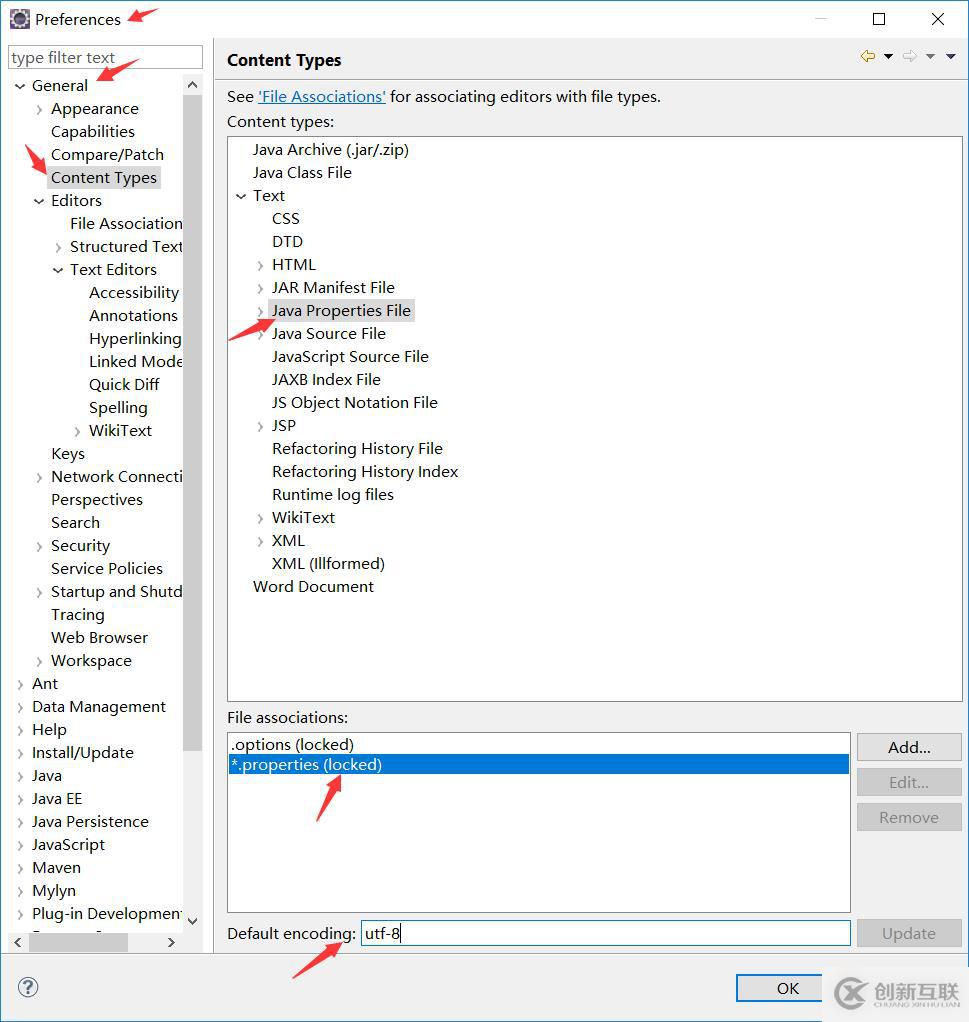Select File Associations tree item

(x=126, y=224)
